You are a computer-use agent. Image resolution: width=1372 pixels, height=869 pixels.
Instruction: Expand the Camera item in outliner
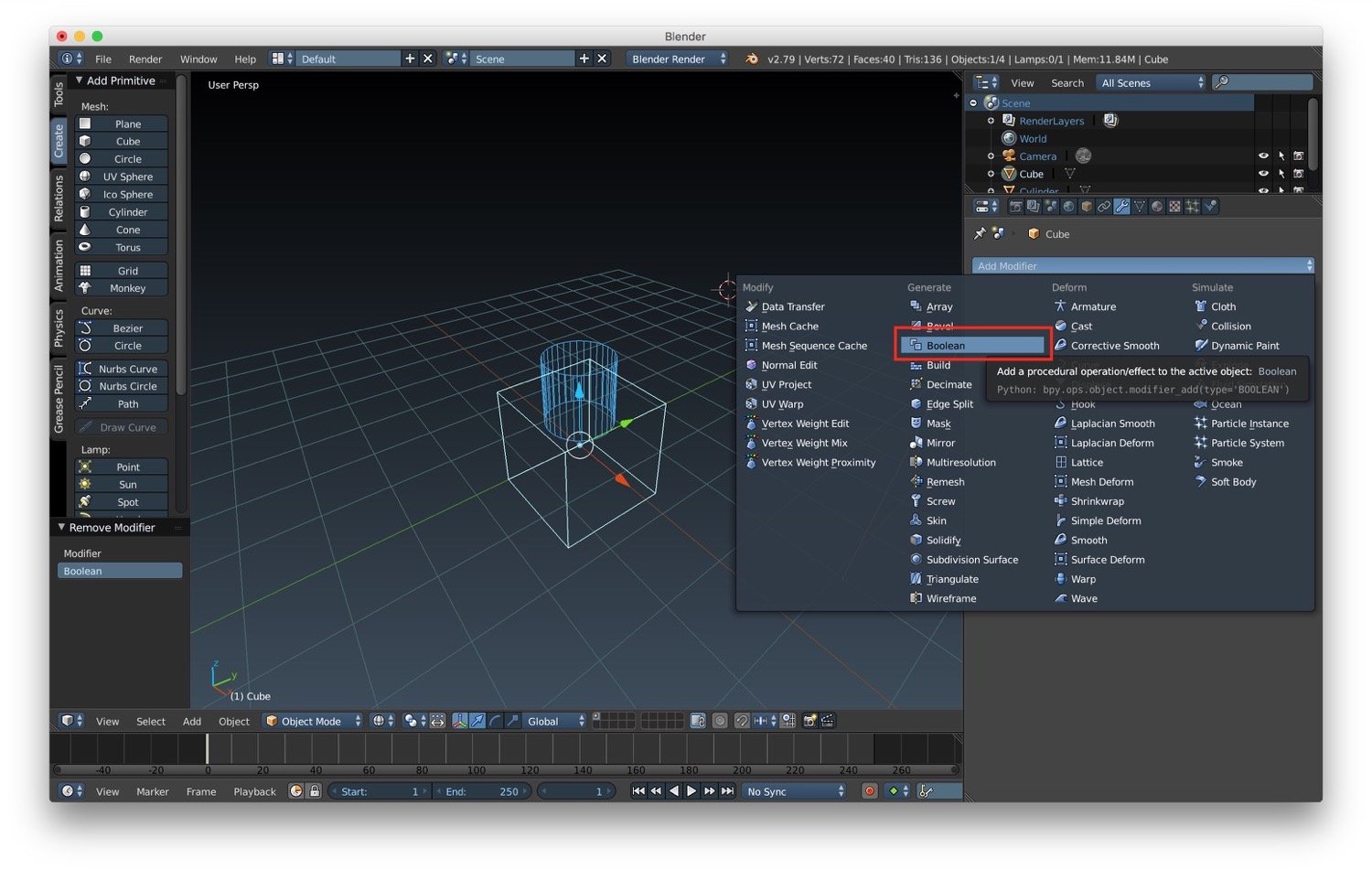pos(991,156)
